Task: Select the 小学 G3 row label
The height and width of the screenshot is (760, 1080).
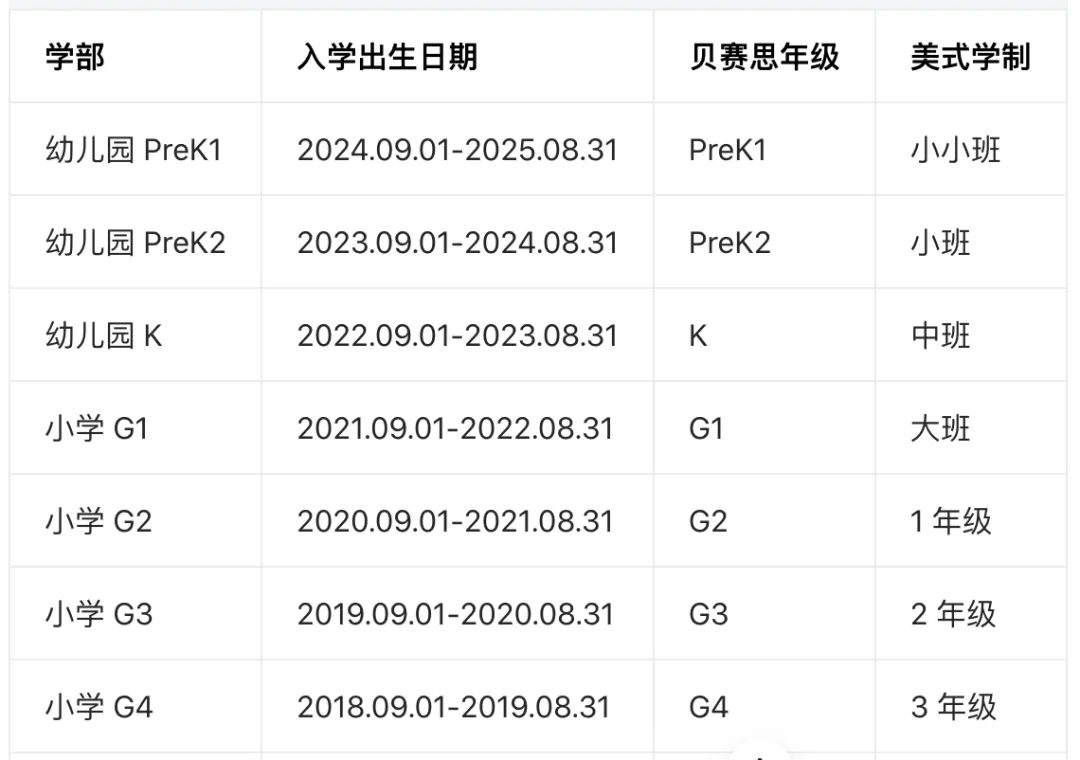Action: click(98, 614)
